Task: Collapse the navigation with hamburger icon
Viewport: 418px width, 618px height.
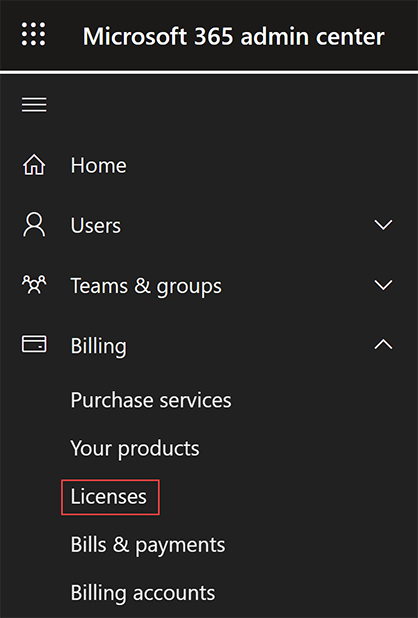Action: 34,104
